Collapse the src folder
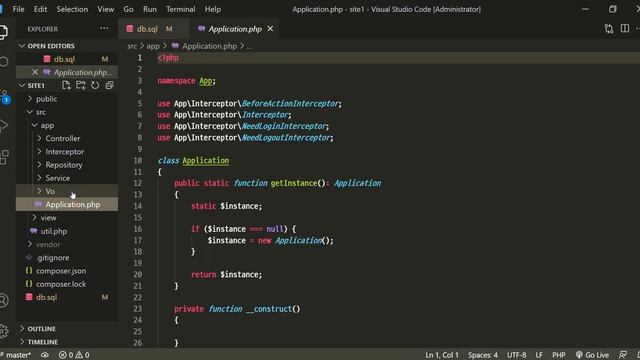 click(x=67, y=112)
